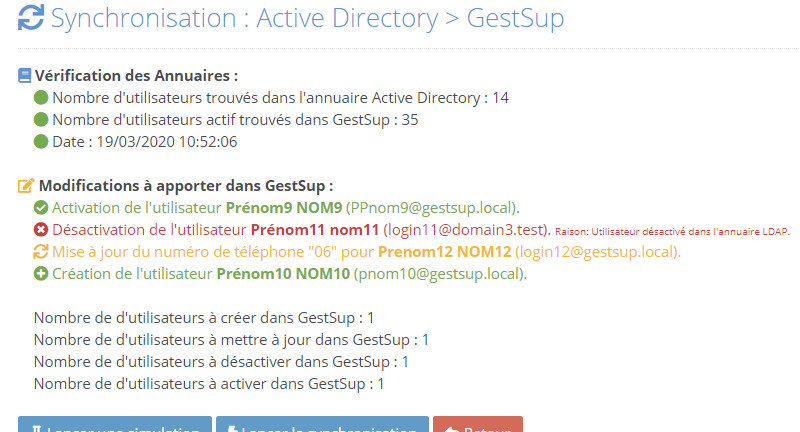Click the LDAP deactivation reason text
This screenshot has height=432, width=800.
pyautogui.click(x=672, y=232)
